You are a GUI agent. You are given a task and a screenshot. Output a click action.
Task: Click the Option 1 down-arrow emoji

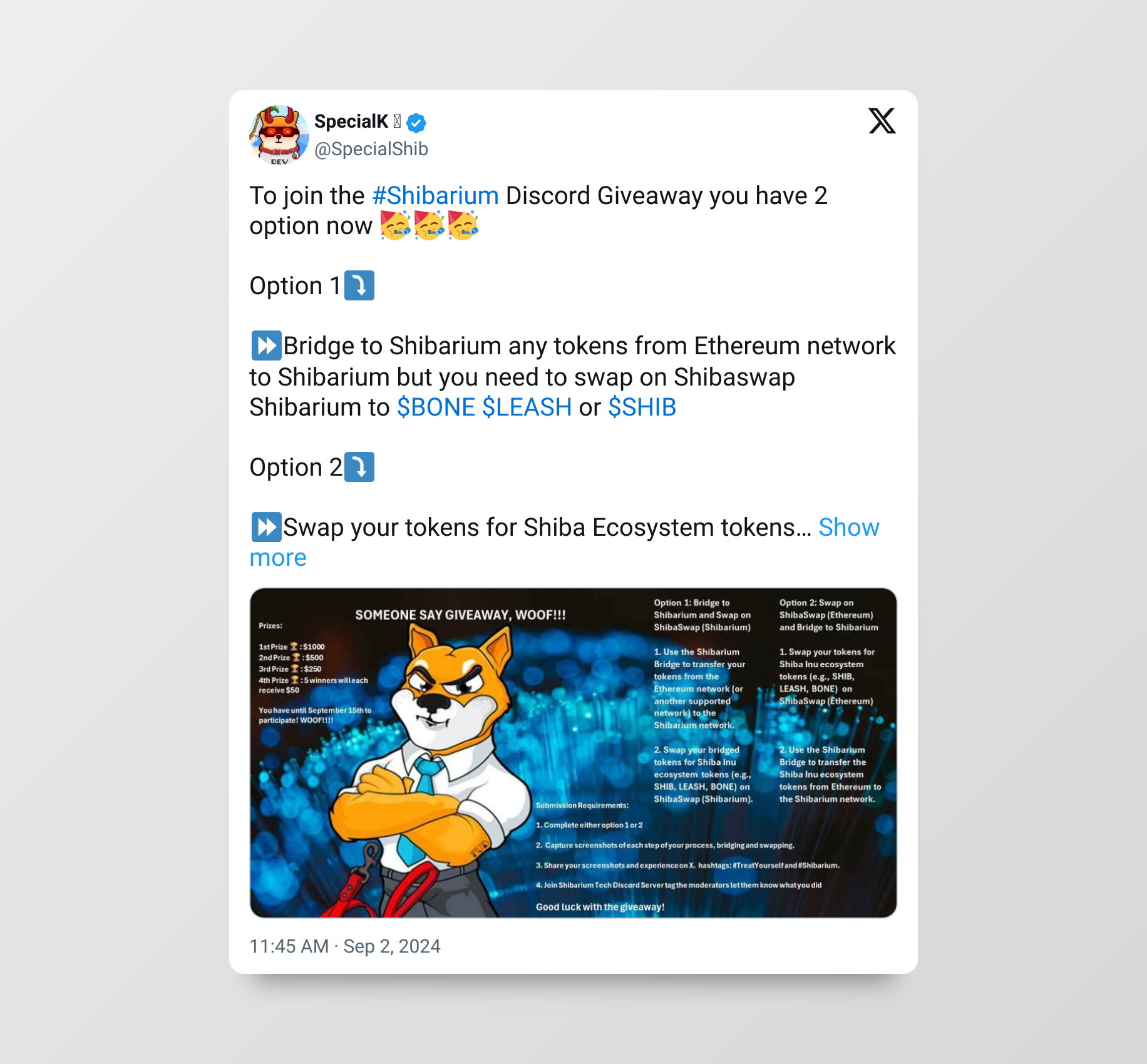coord(359,286)
